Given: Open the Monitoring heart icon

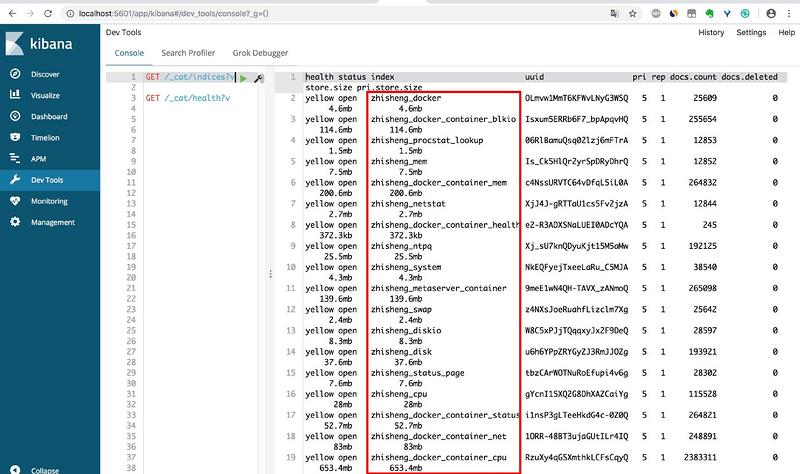Looking at the screenshot, I should click(15, 201).
